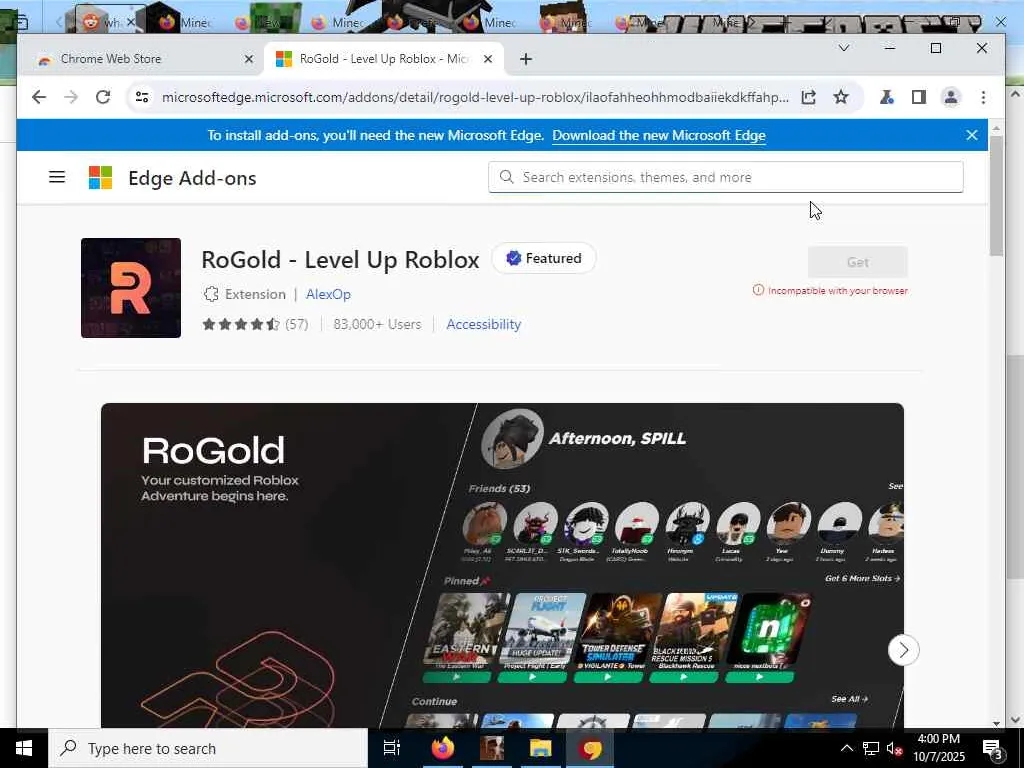The image size is (1024, 768).
Task: Close the RoGold tab
Action: (x=488, y=59)
